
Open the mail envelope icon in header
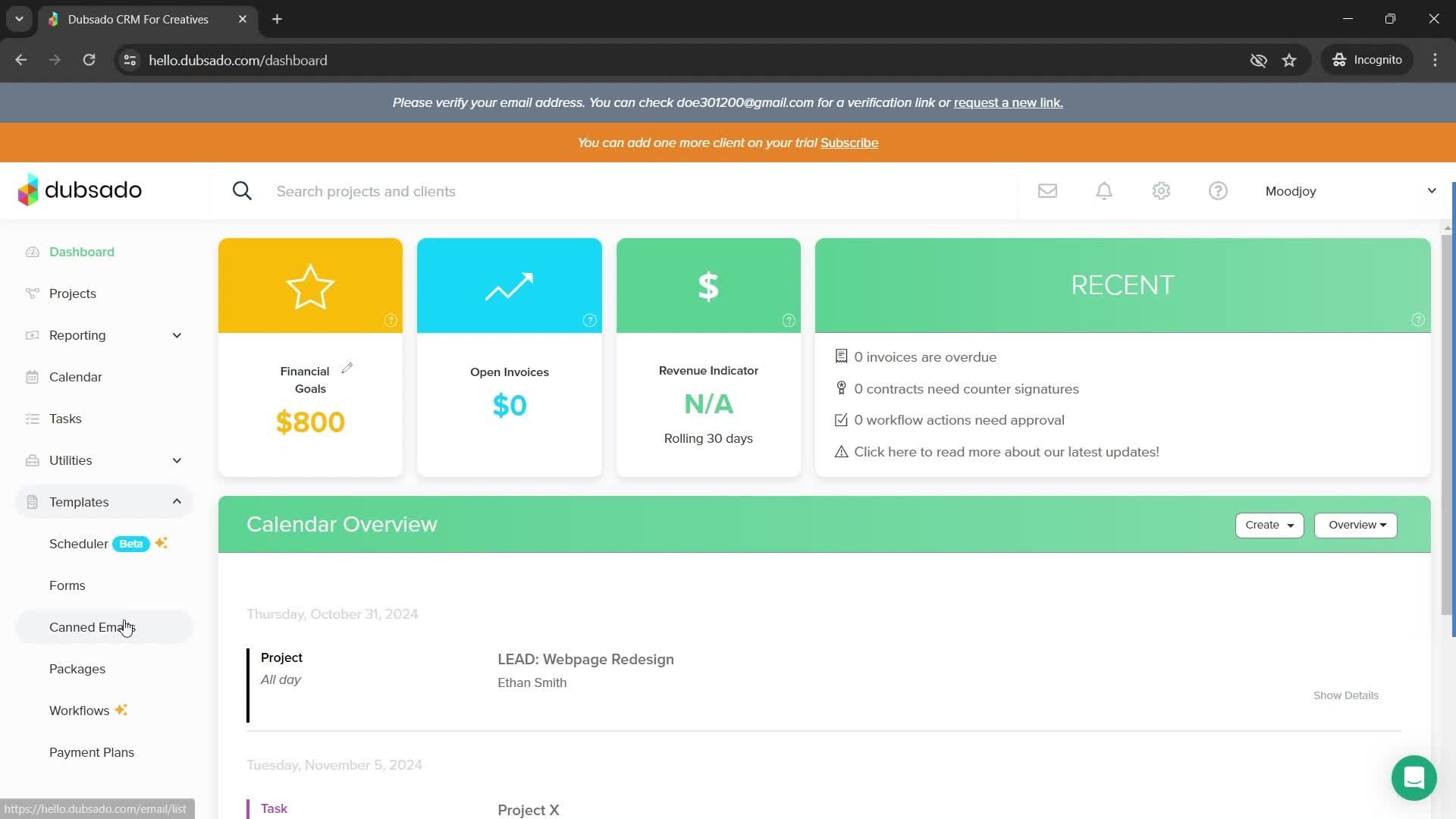click(x=1047, y=191)
